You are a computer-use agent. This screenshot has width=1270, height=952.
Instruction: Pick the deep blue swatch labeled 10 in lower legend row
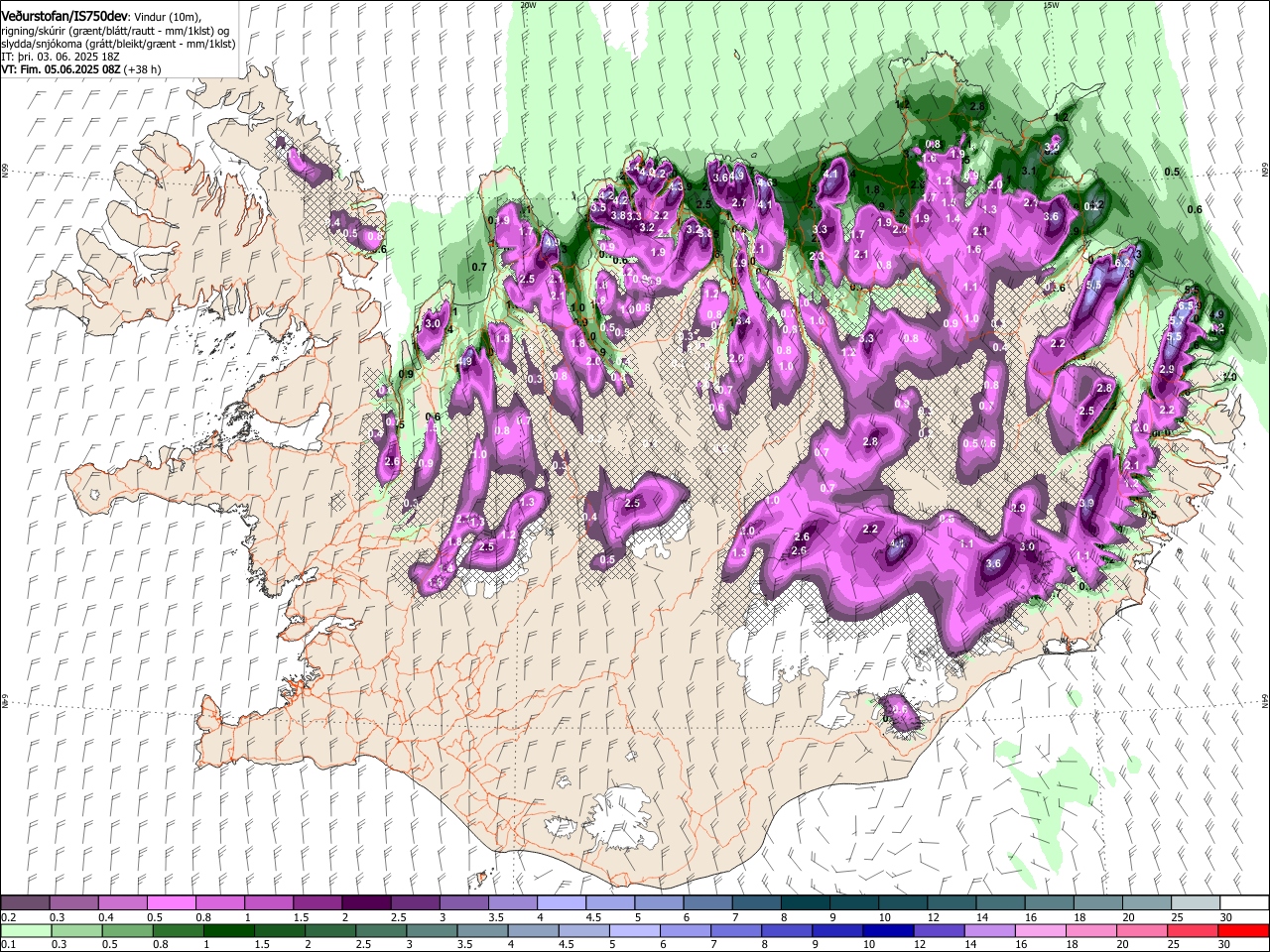(x=888, y=930)
